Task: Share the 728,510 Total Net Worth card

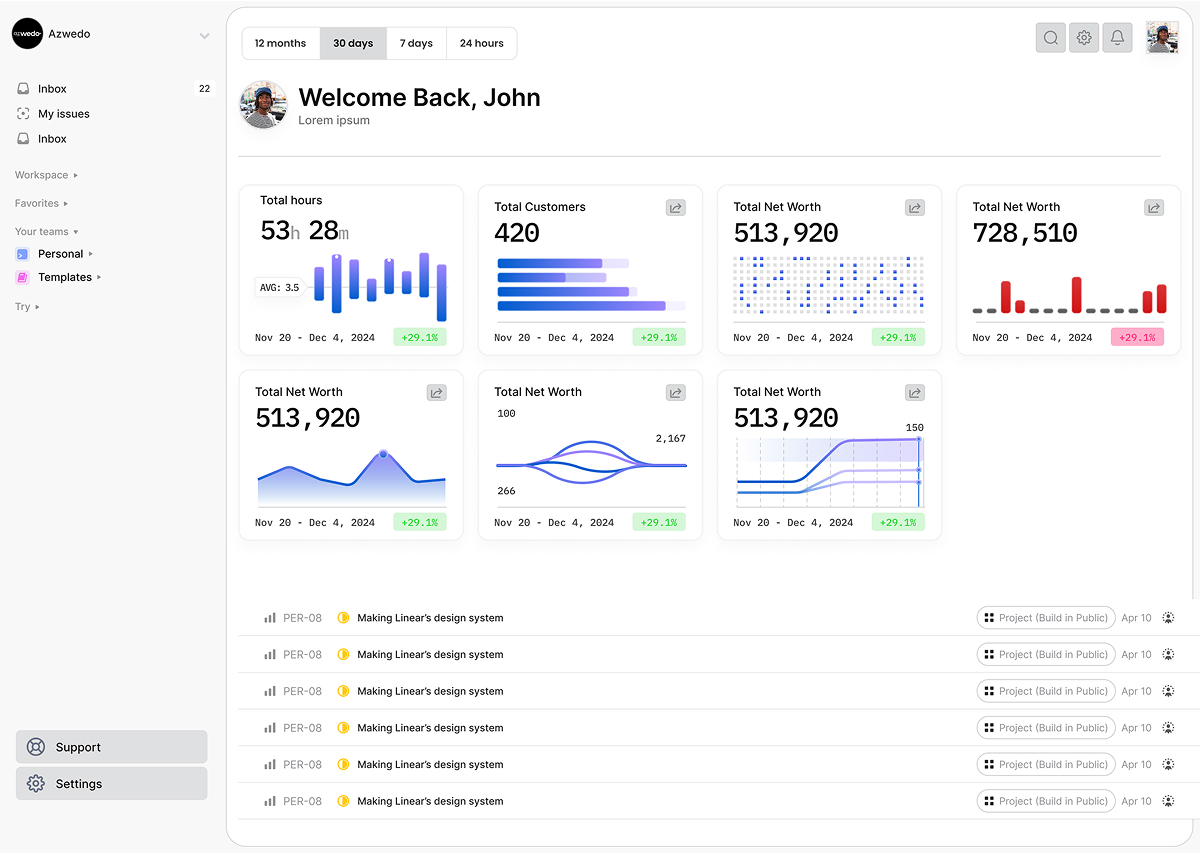Action: 1154,208
